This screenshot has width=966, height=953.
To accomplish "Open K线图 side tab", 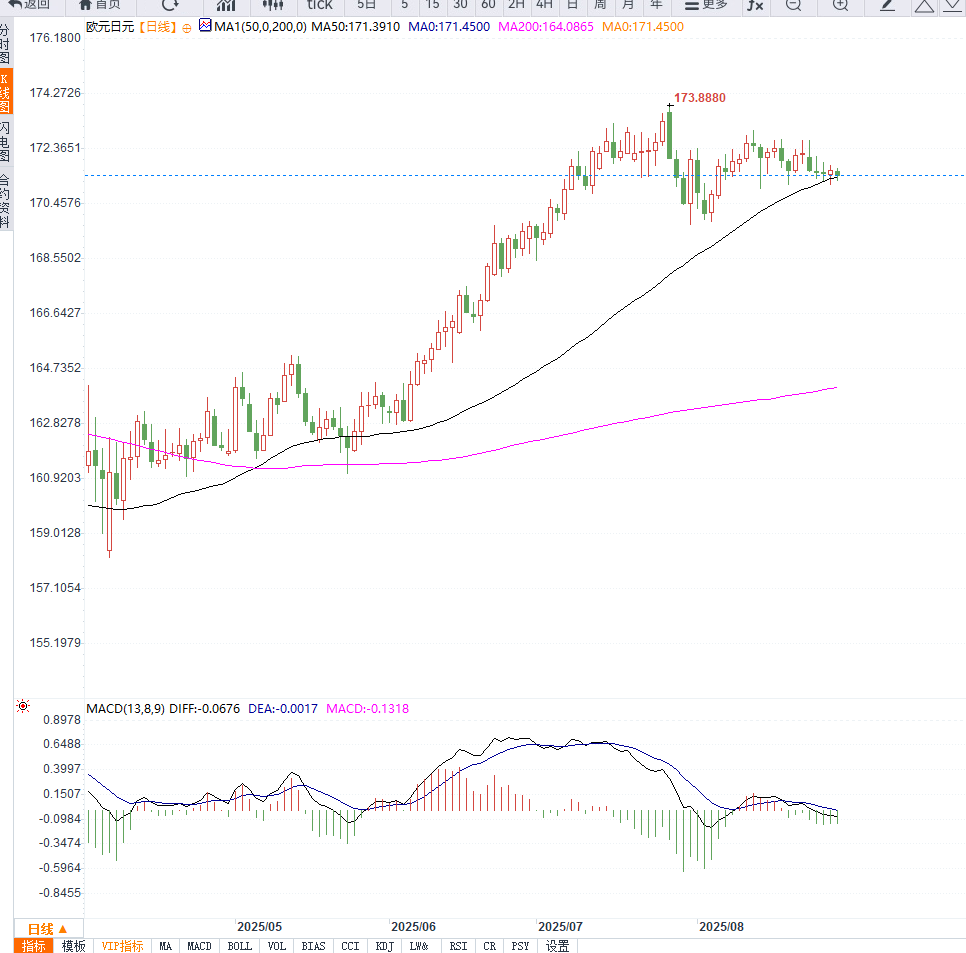I will [x=6, y=92].
